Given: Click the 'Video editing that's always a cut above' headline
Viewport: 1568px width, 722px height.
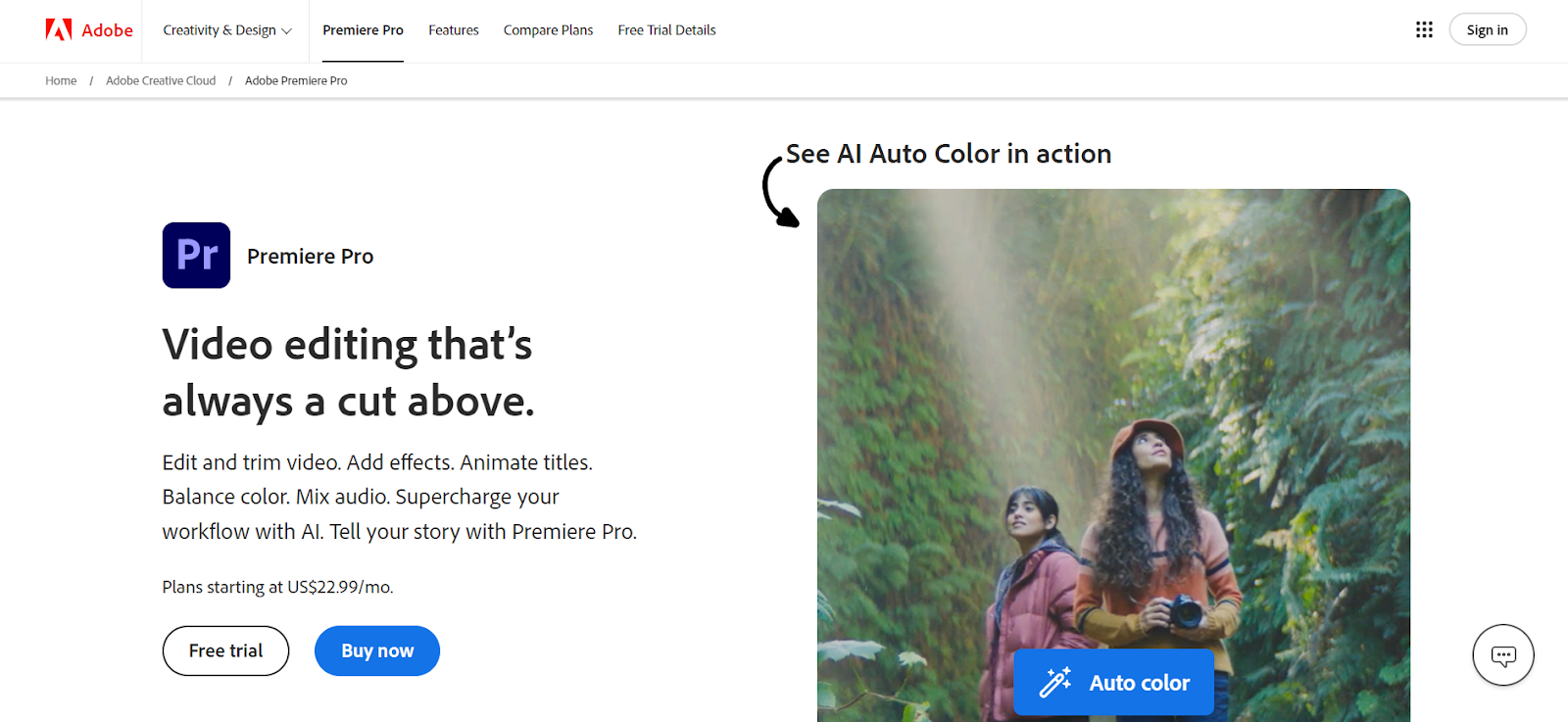Looking at the screenshot, I should 348,372.
